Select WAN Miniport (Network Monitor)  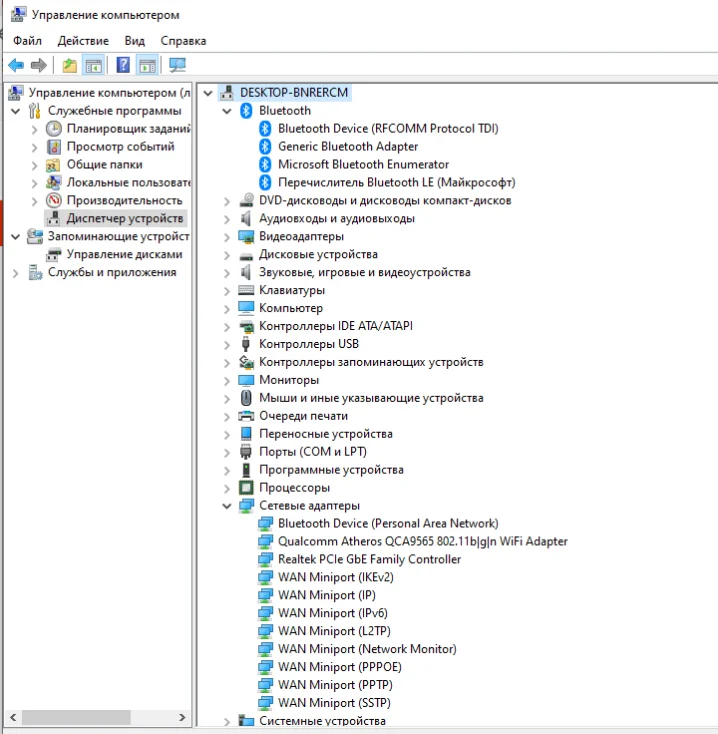[367, 649]
